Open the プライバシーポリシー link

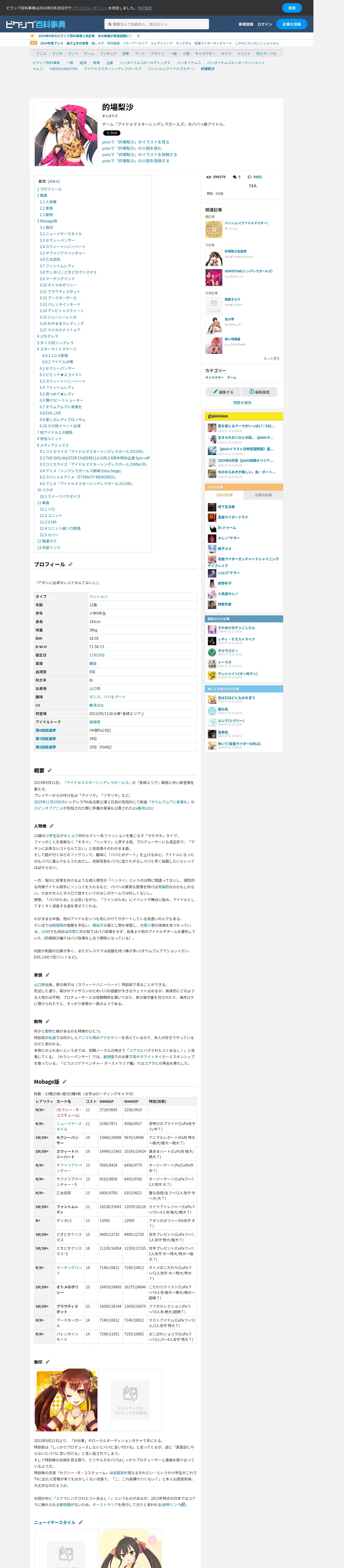(90, 8)
